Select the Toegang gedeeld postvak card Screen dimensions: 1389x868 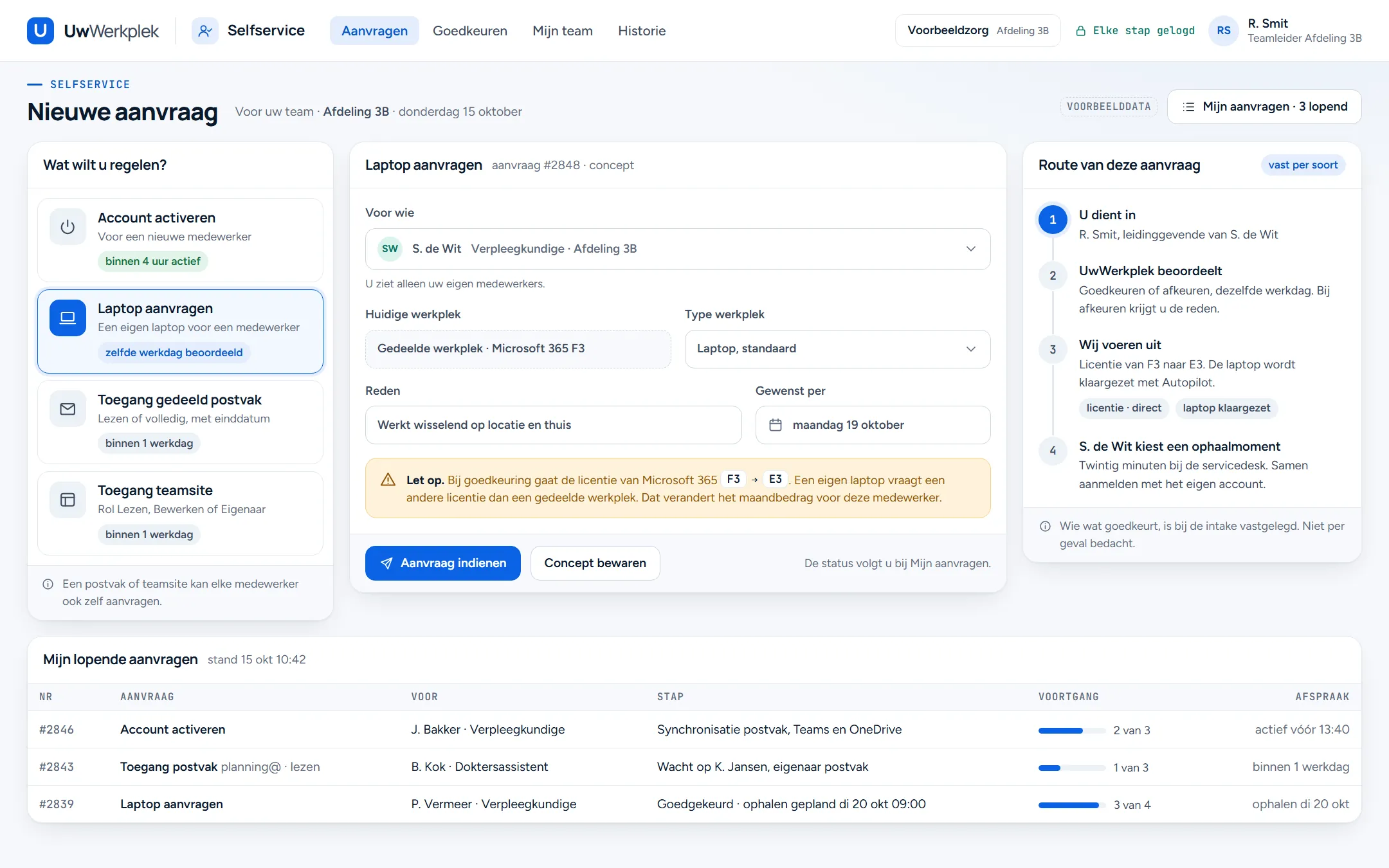click(x=180, y=422)
